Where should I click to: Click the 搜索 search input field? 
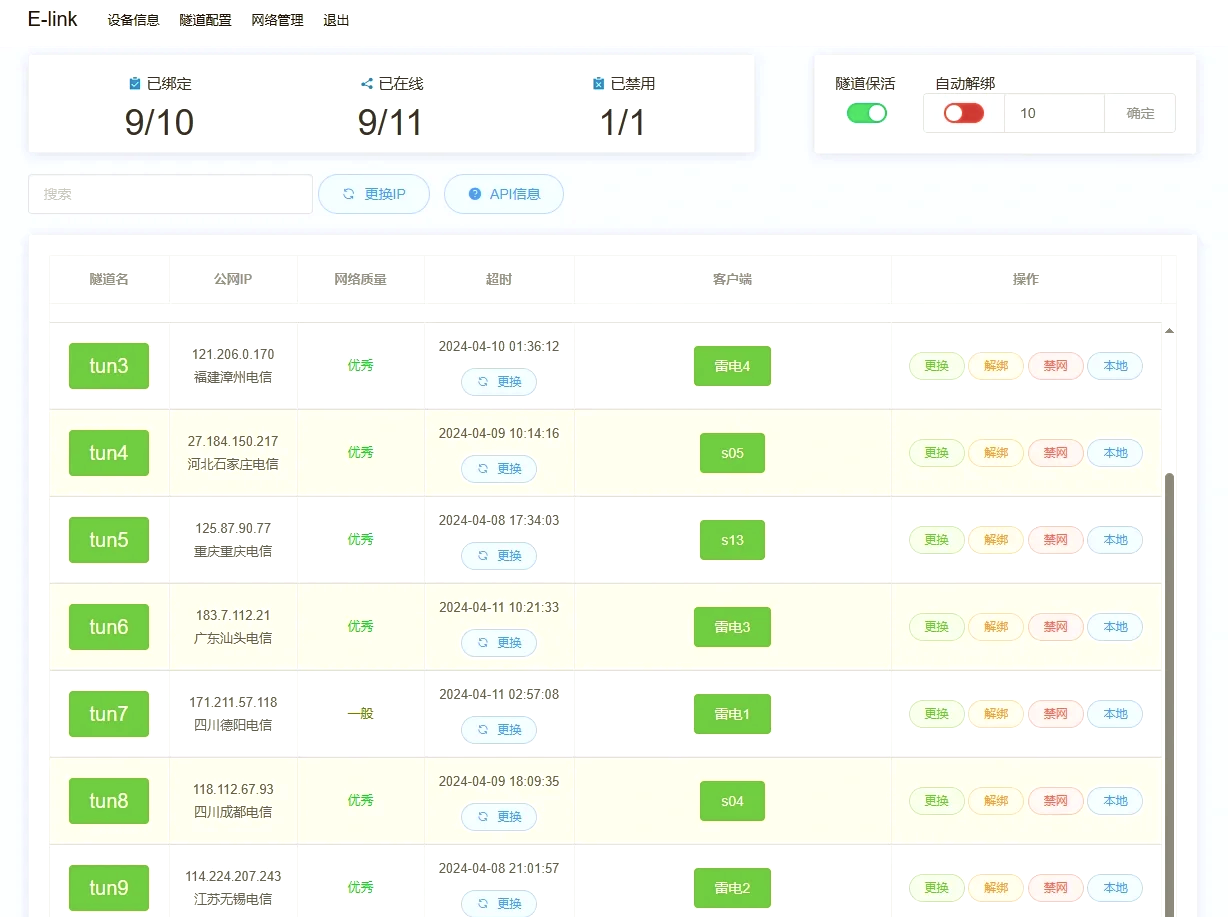(x=170, y=194)
